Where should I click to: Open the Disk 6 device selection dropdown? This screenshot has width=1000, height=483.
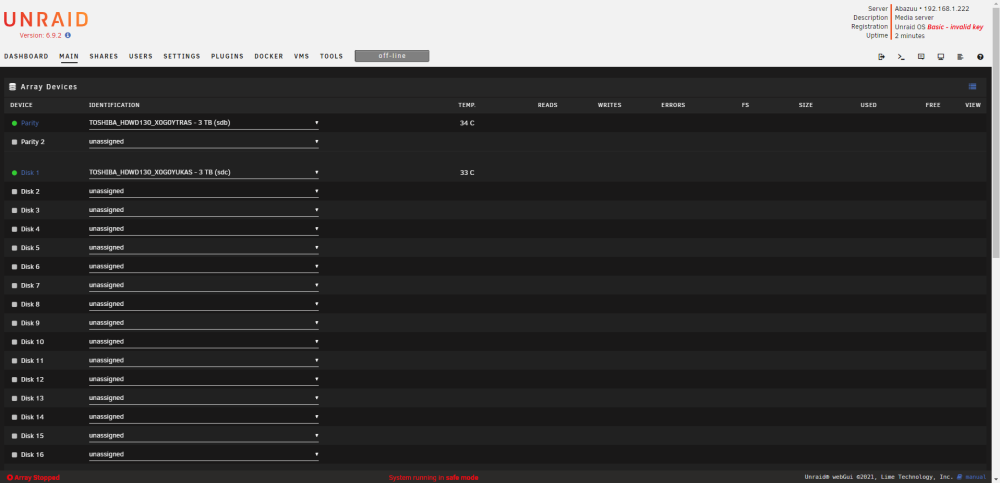[x=204, y=266]
